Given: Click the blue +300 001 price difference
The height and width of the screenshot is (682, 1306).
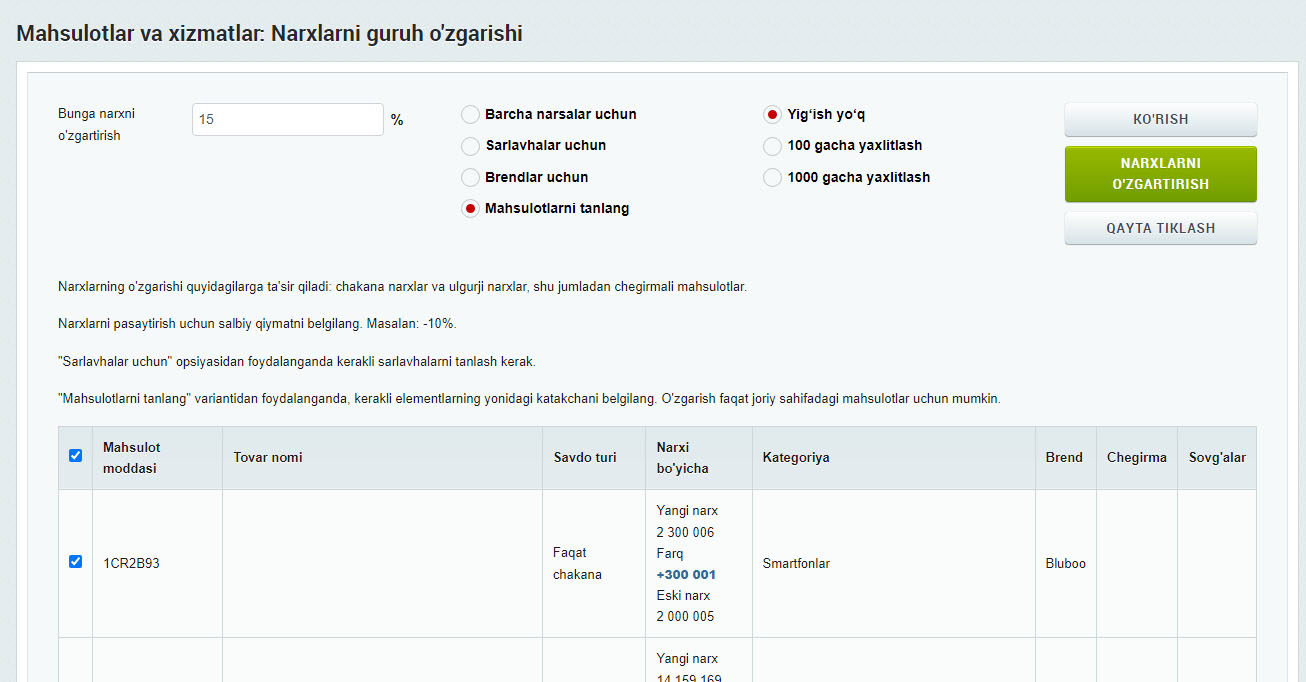Looking at the screenshot, I should coord(686,575).
